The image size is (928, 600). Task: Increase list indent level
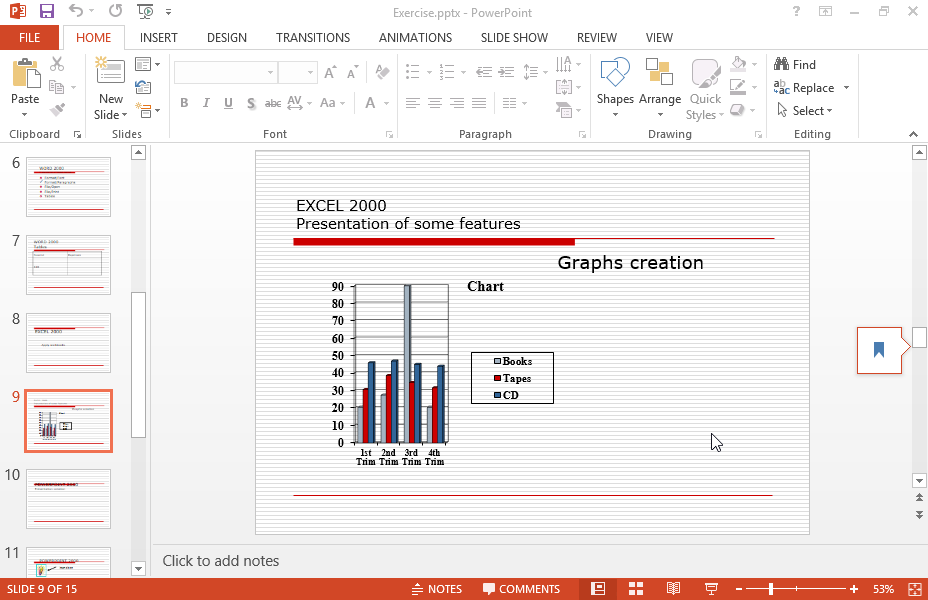[x=506, y=72]
